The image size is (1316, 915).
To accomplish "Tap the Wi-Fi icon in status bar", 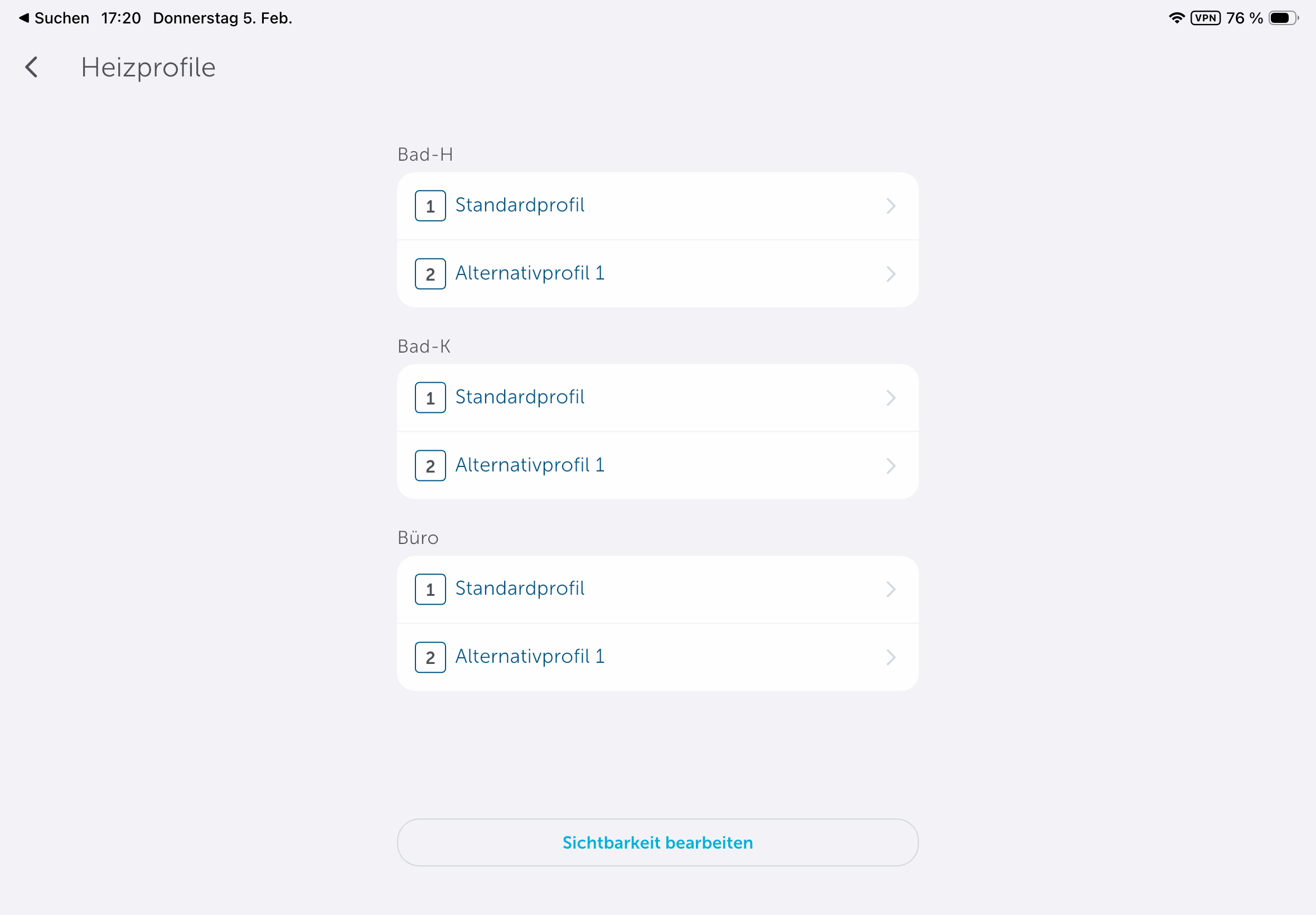I will (x=1176, y=18).
